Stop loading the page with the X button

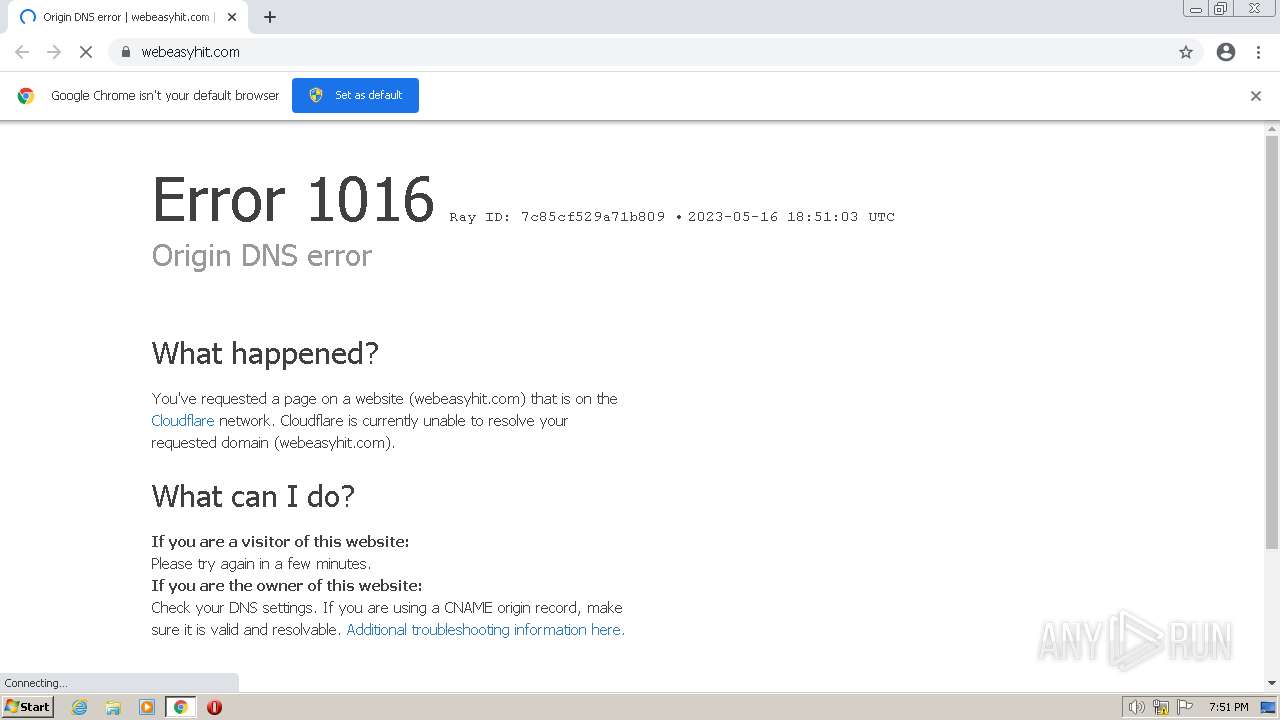pos(86,52)
